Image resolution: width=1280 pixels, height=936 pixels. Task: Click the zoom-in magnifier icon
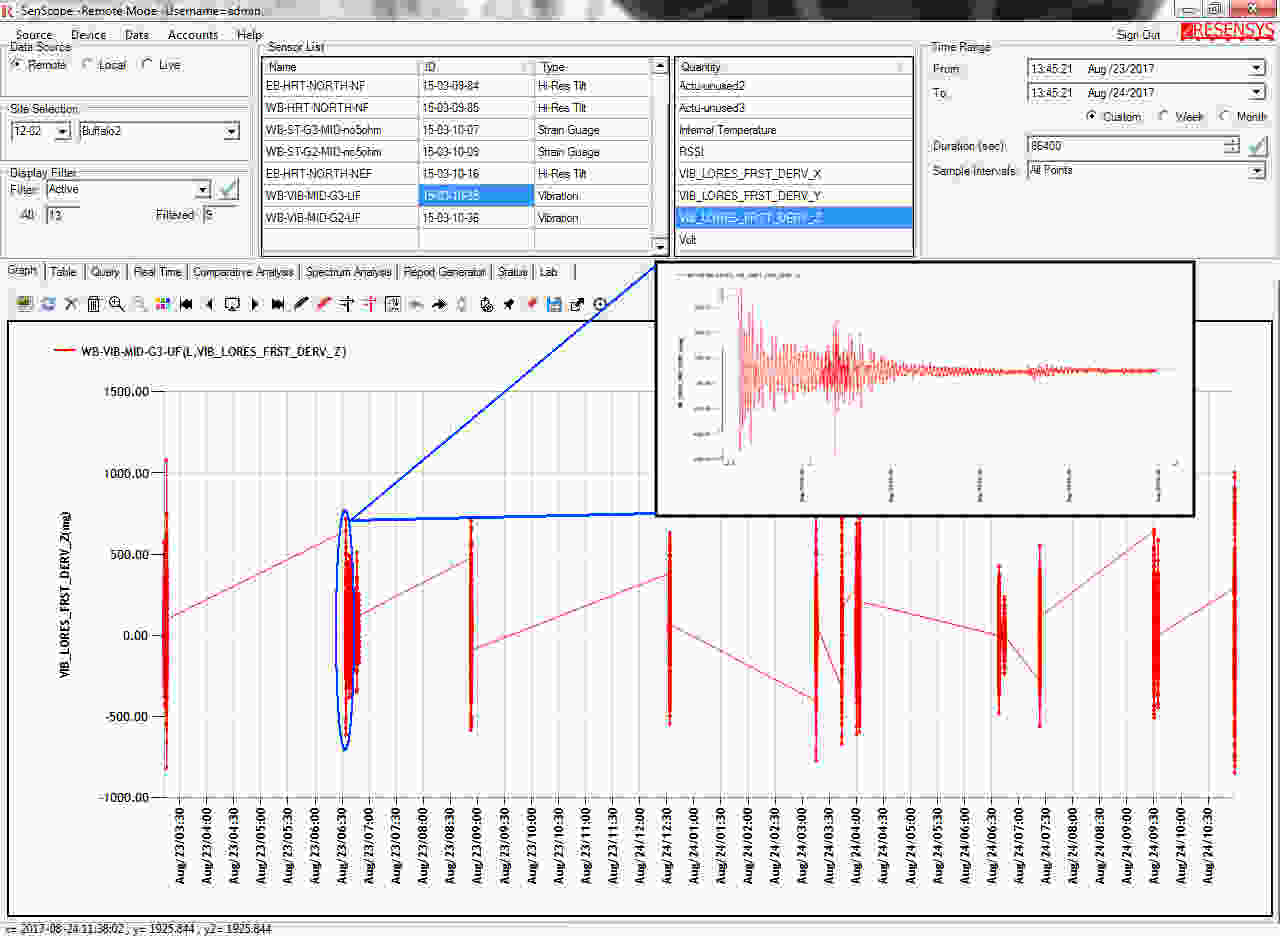[117, 303]
